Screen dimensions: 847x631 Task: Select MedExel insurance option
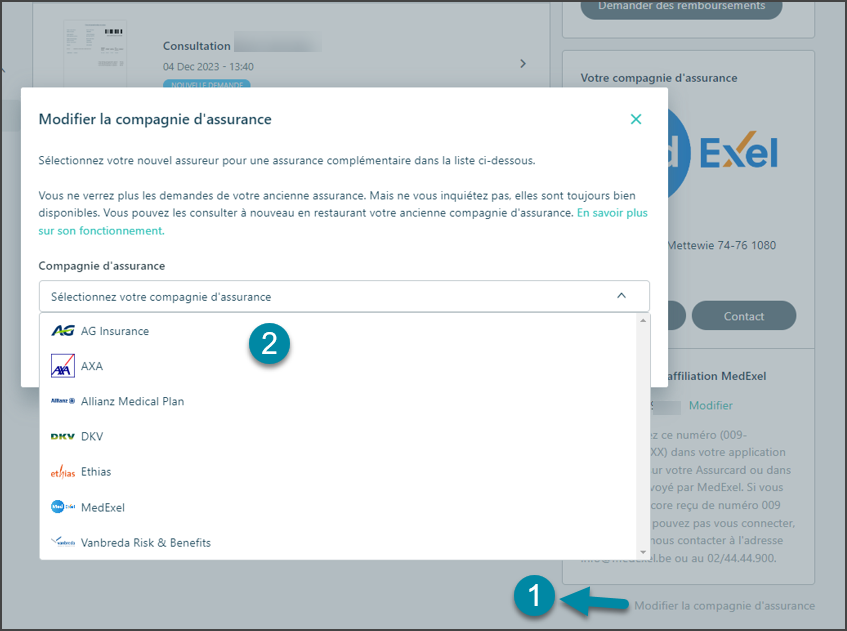click(338, 507)
